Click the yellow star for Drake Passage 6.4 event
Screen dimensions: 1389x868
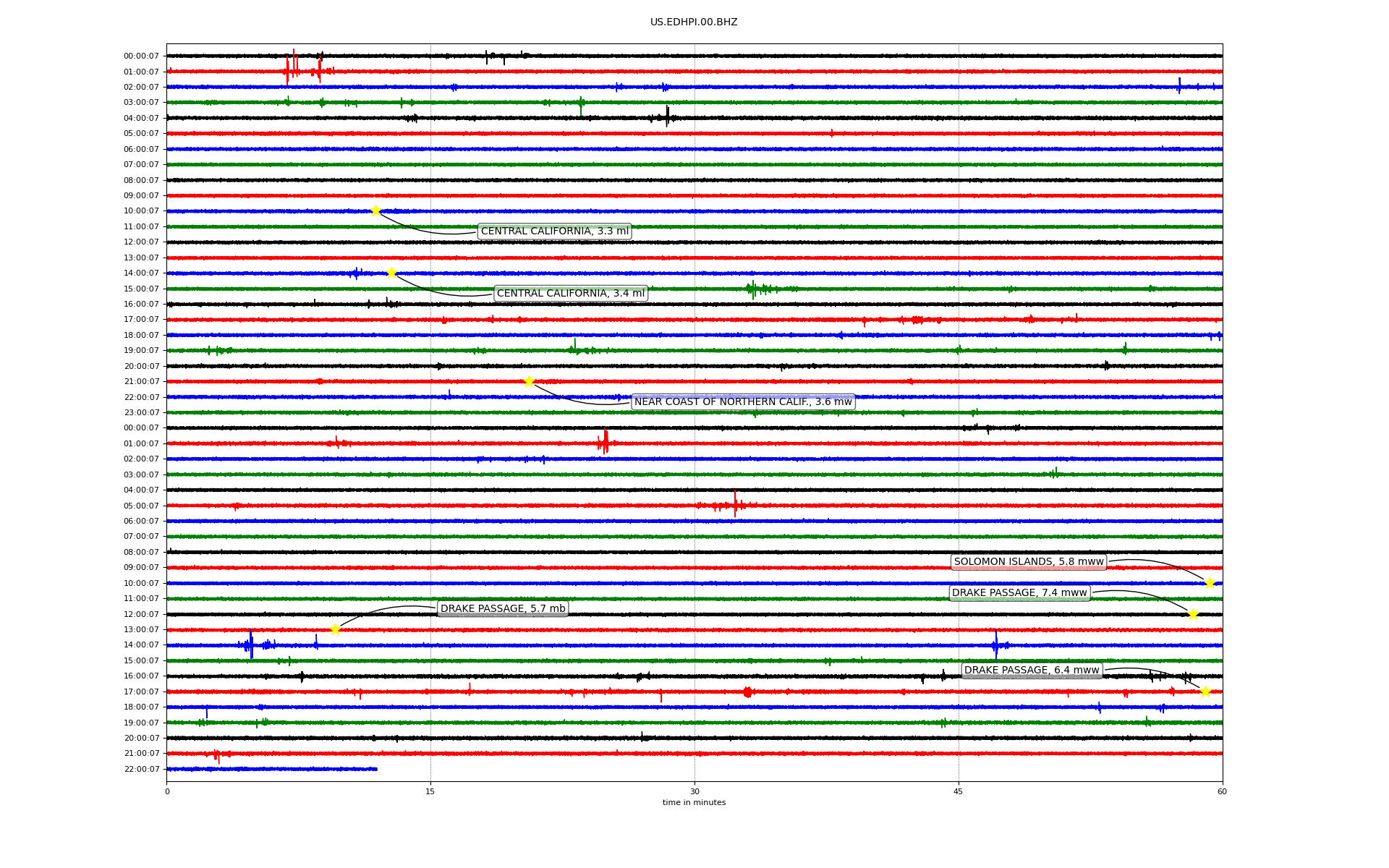pyautogui.click(x=1205, y=692)
